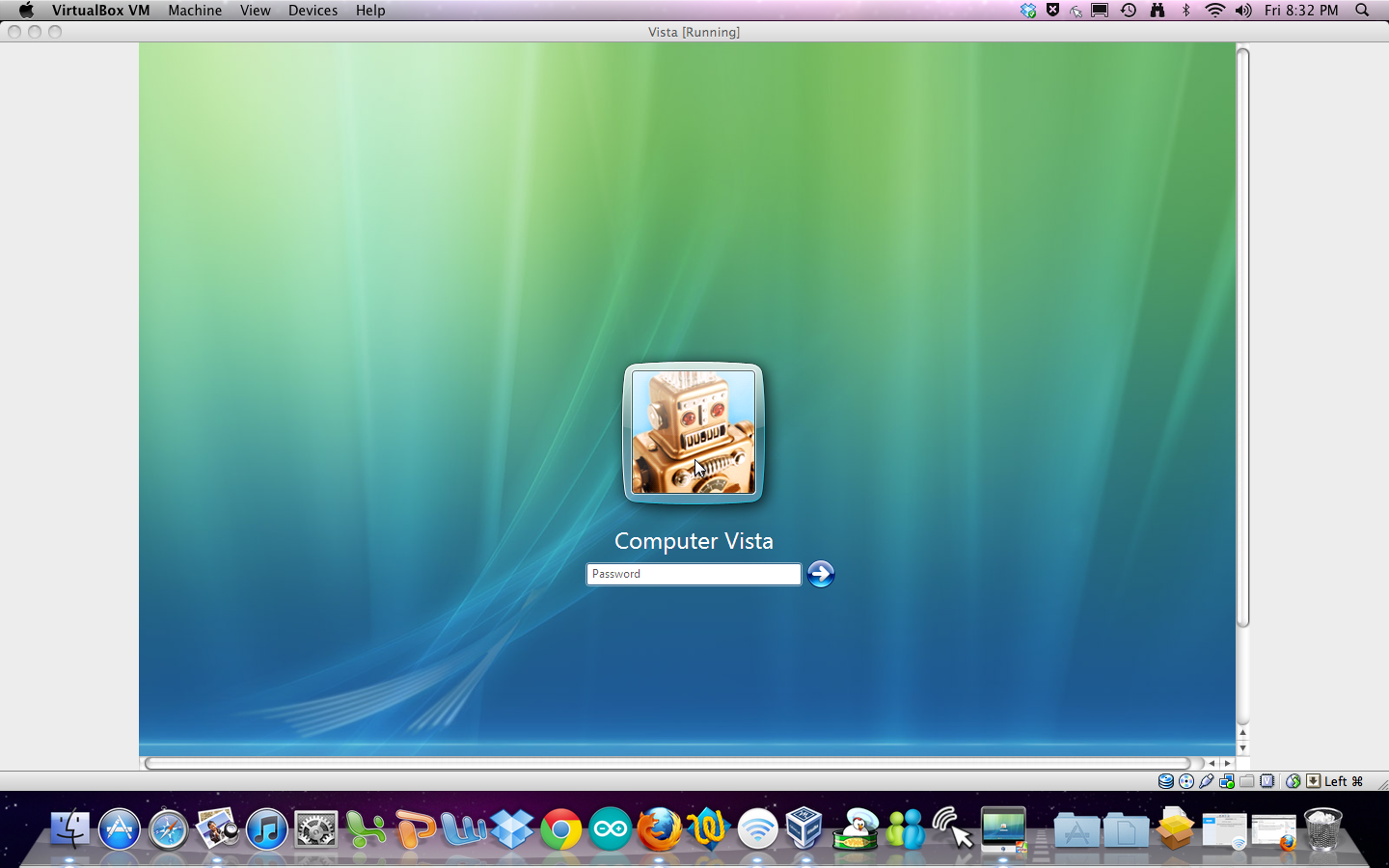Click the network adapters status icon
The height and width of the screenshot is (868, 1389).
1226,781
